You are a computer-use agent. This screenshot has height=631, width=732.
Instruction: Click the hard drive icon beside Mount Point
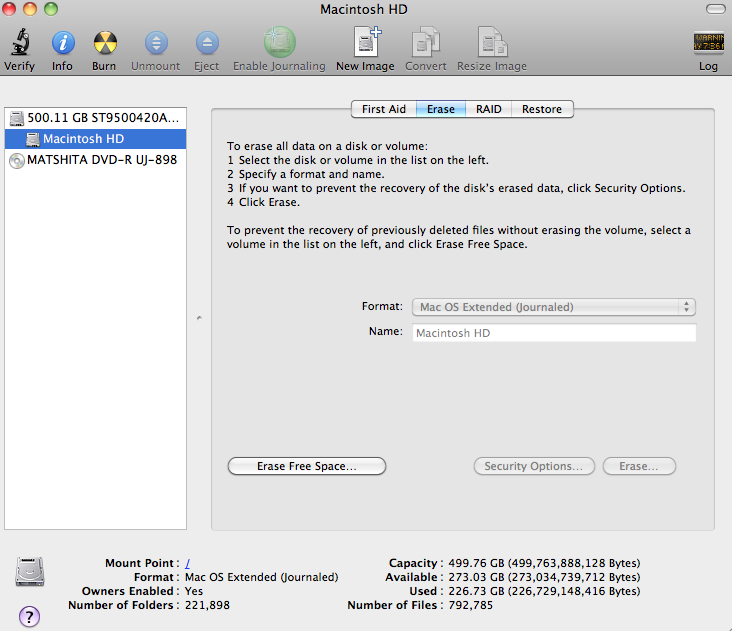coord(29,571)
